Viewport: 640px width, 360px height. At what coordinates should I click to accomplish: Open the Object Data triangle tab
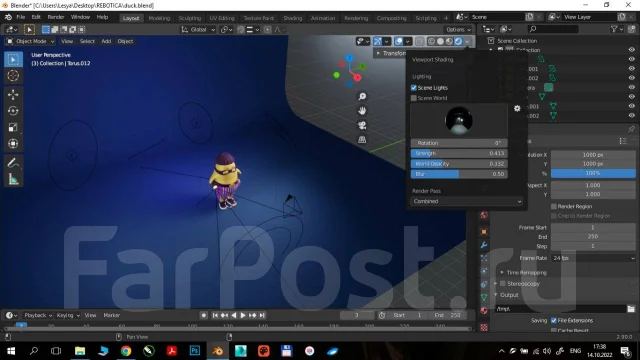point(484,297)
